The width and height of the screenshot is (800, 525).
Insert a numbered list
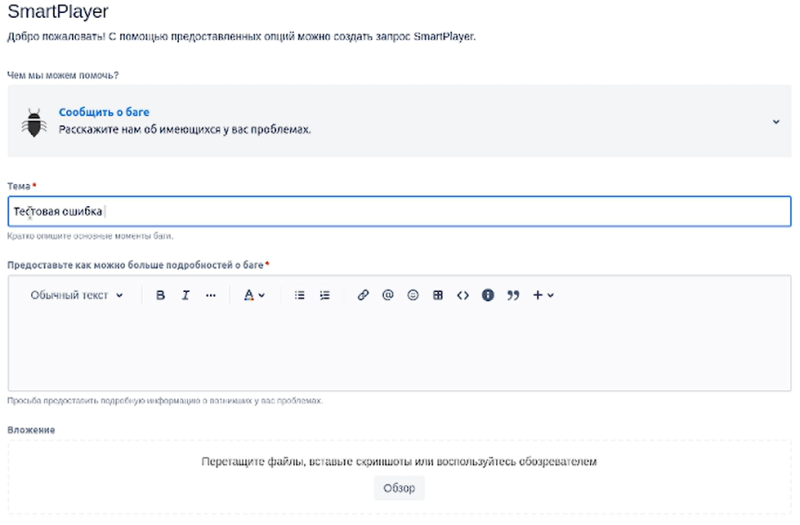[324, 295]
